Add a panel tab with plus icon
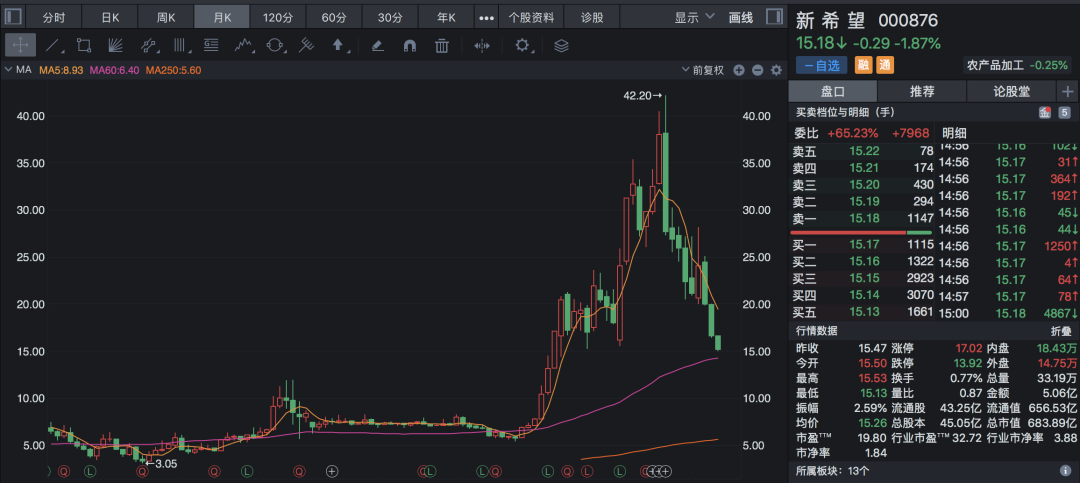 click(x=1068, y=91)
